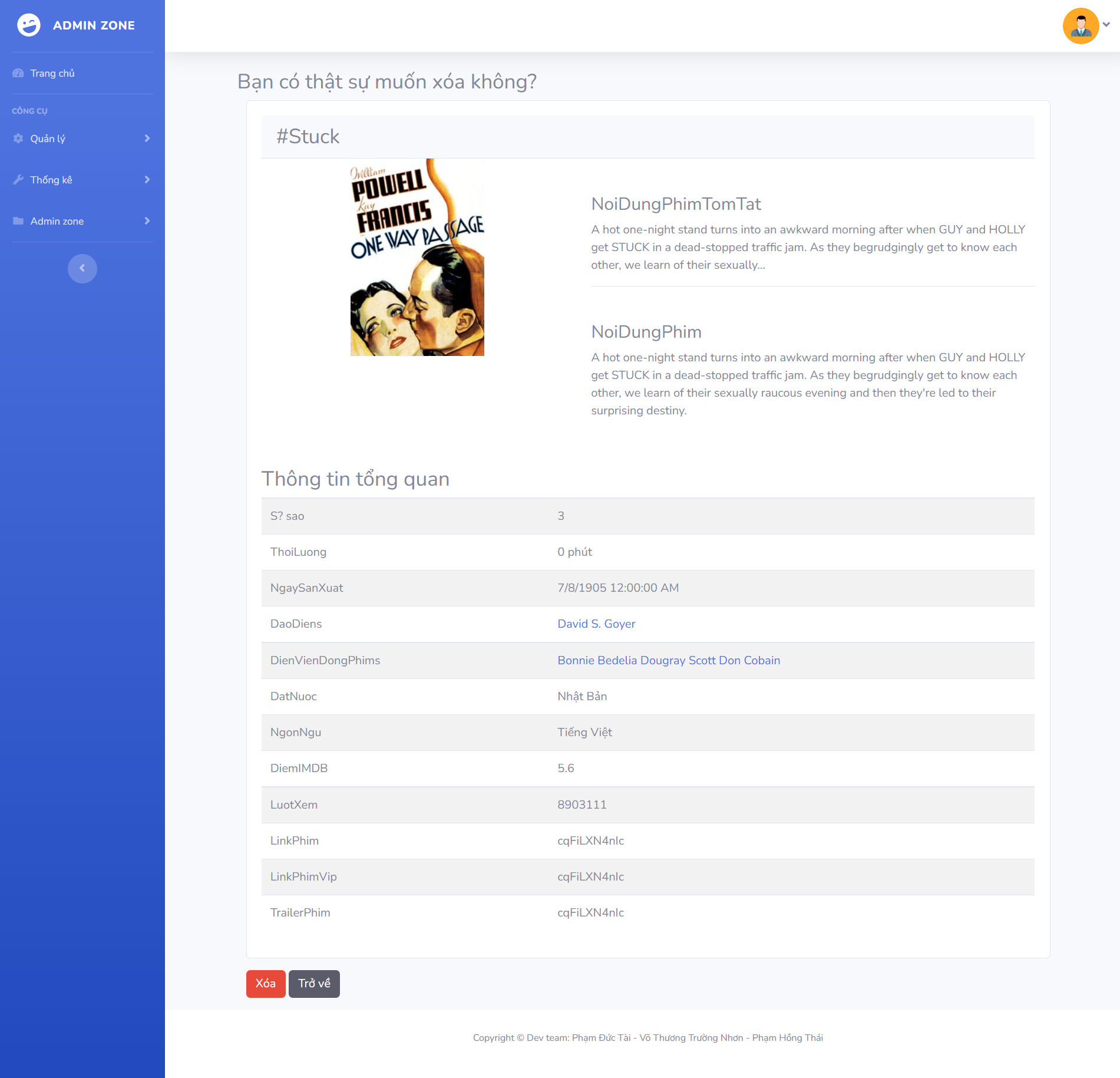Select the DiemIMDB value 5.6
1120x1078 pixels.
[x=566, y=768]
